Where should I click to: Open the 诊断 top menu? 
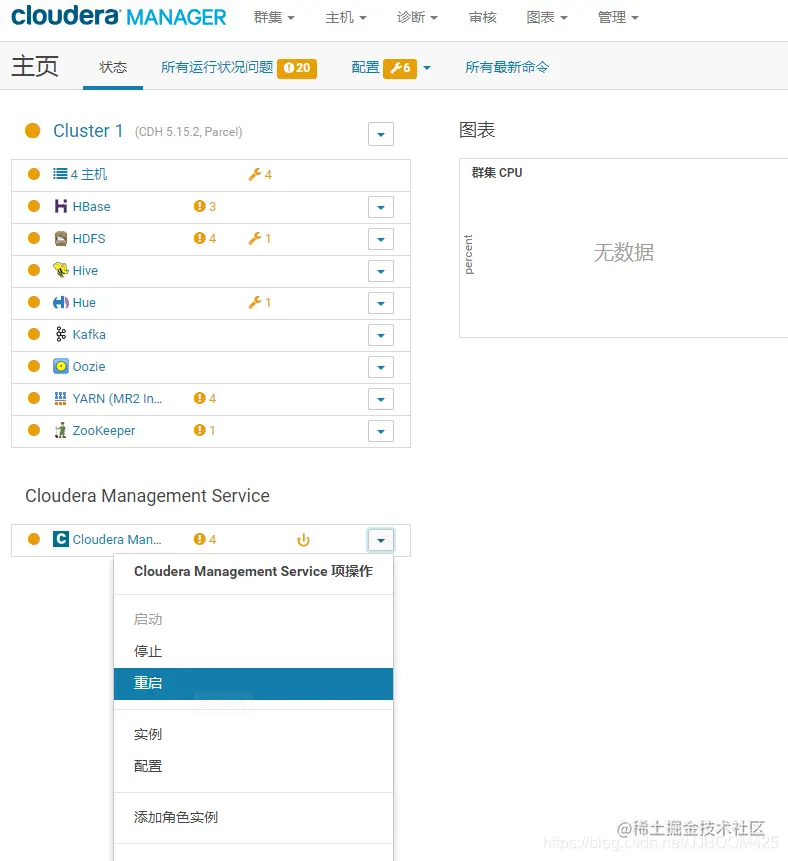point(417,18)
